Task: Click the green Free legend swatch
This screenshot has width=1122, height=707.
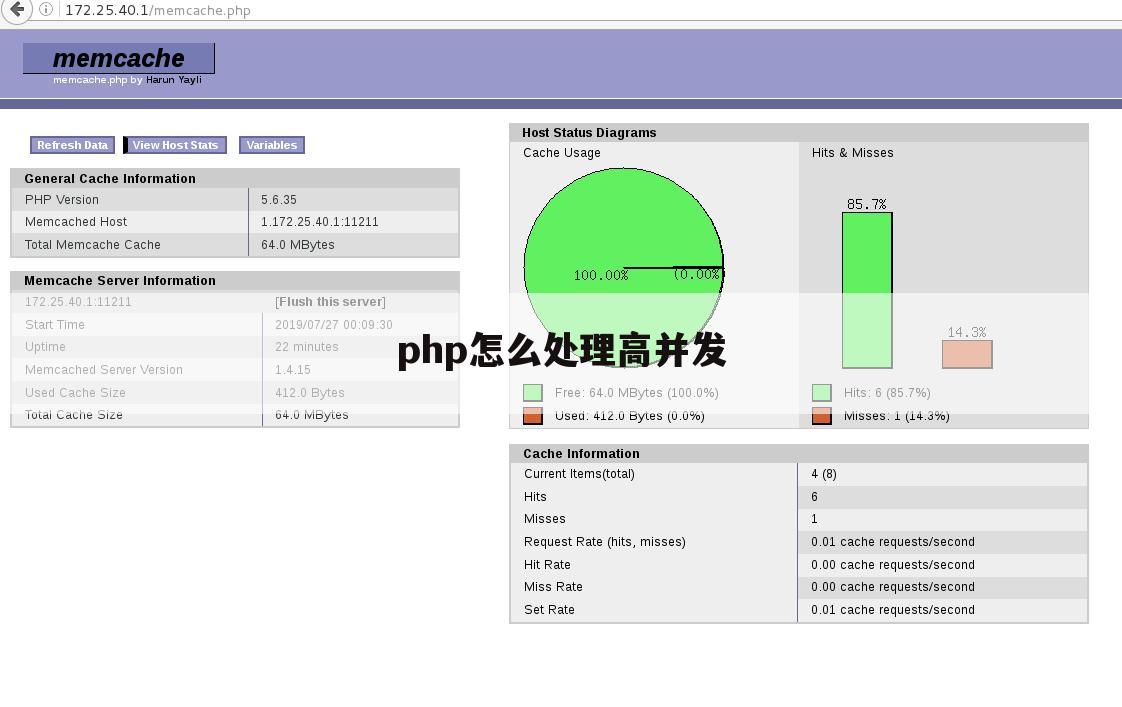Action: [532, 392]
